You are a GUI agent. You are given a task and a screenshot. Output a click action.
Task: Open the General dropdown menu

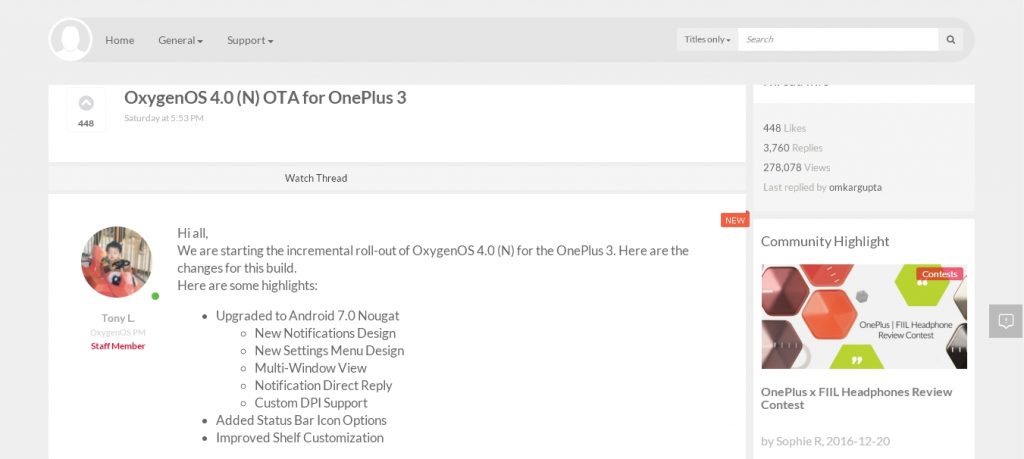pos(180,40)
